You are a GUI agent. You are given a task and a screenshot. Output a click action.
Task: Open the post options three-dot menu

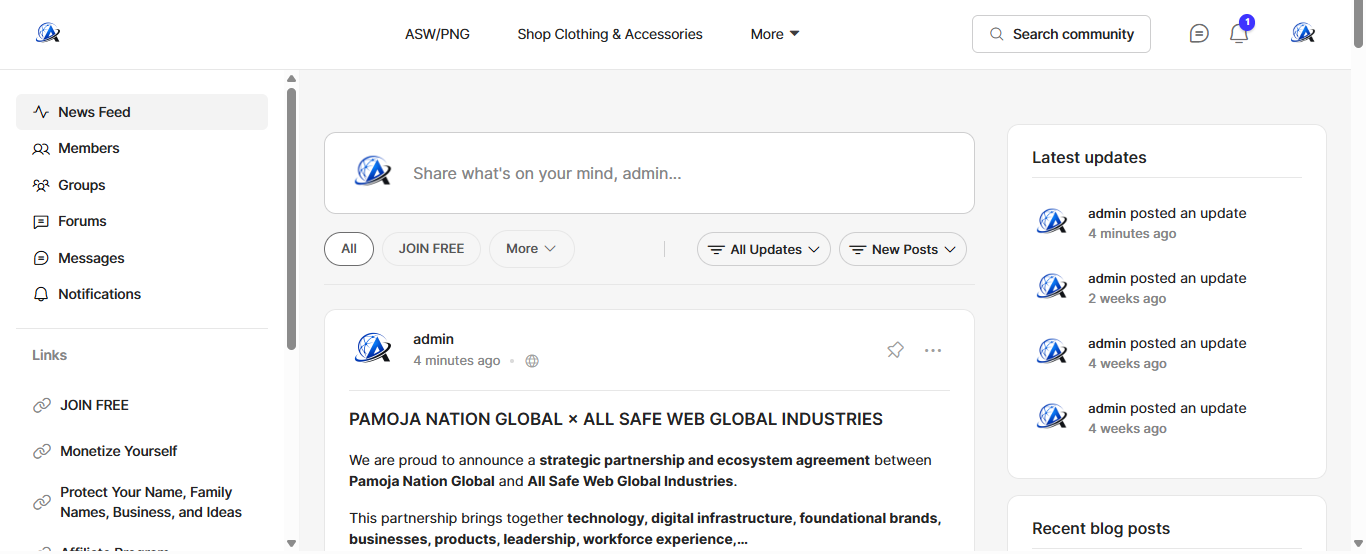point(933,350)
